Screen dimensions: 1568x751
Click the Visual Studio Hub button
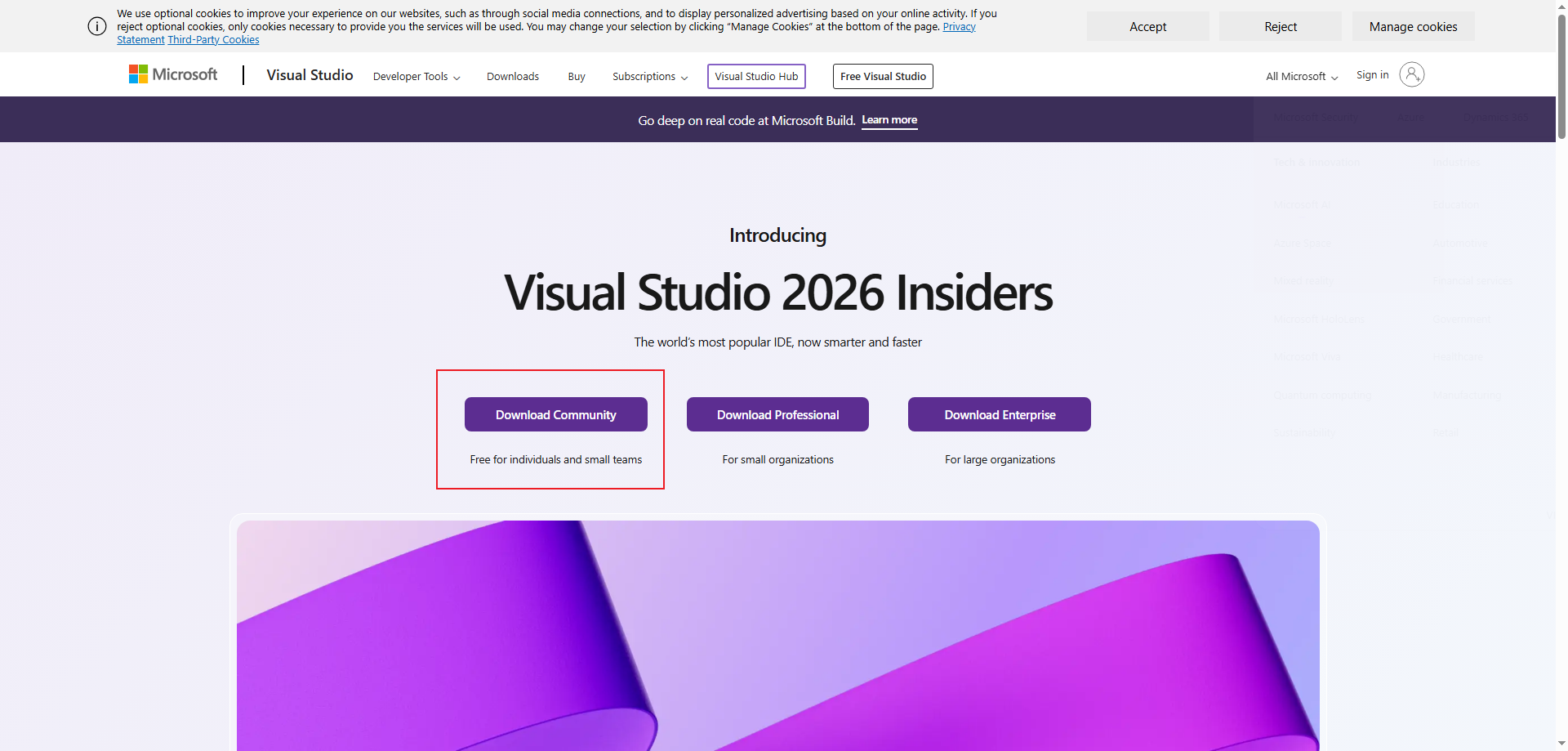coord(756,76)
